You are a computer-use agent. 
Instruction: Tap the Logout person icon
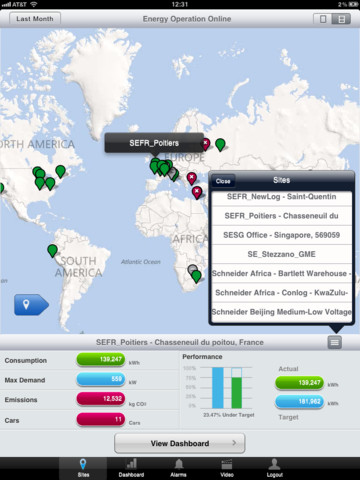point(275,468)
